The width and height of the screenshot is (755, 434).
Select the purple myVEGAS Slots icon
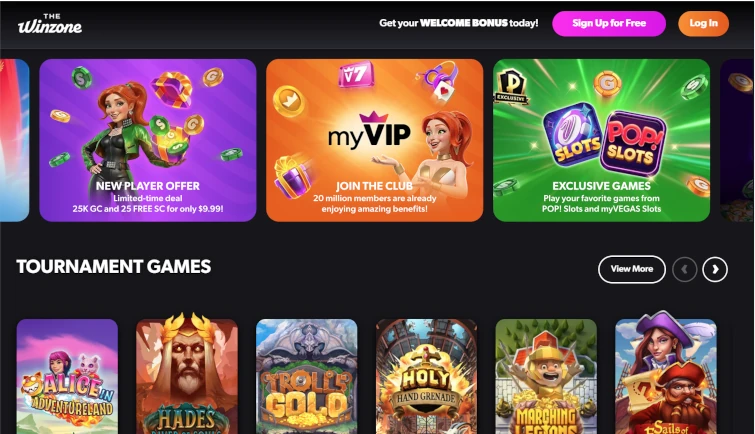[x=573, y=134]
